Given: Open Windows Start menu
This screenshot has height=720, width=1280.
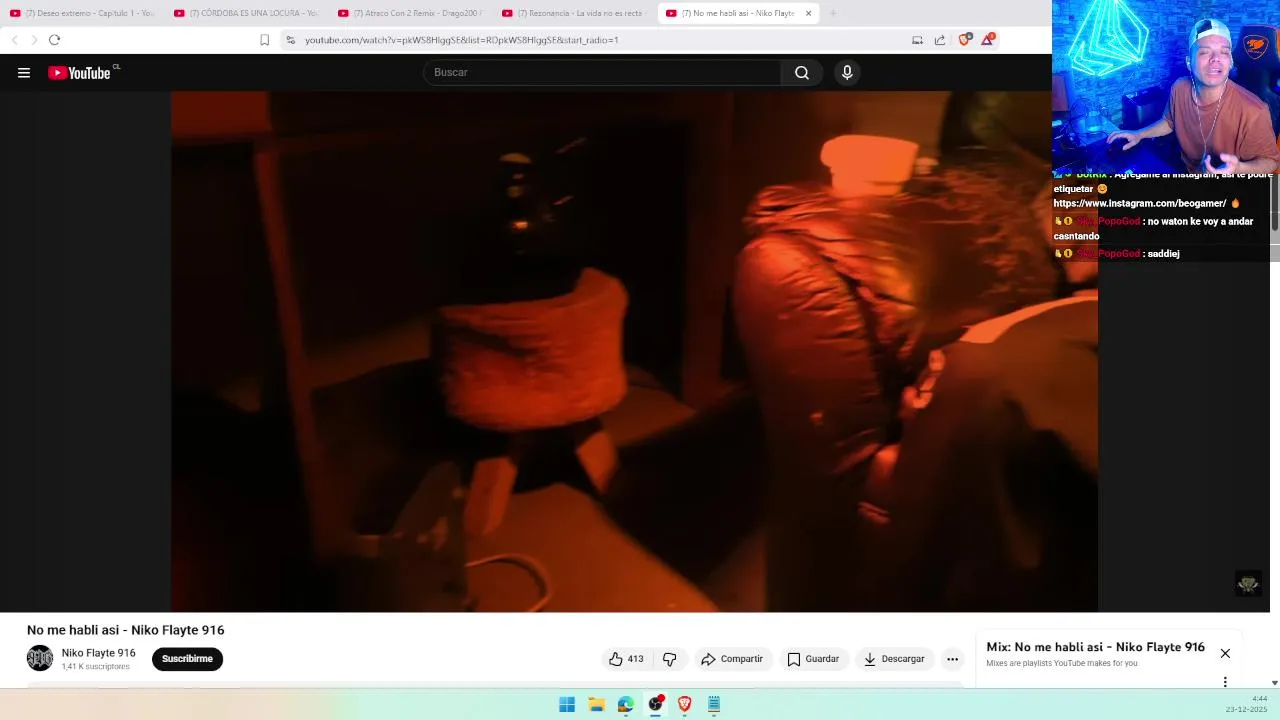Looking at the screenshot, I should 567,704.
